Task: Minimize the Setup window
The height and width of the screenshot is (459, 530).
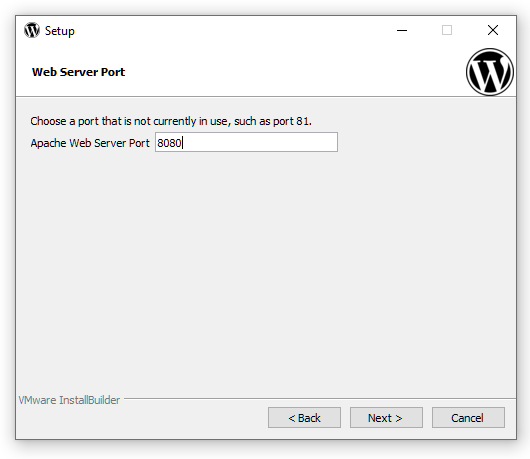Action: [x=402, y=30]
